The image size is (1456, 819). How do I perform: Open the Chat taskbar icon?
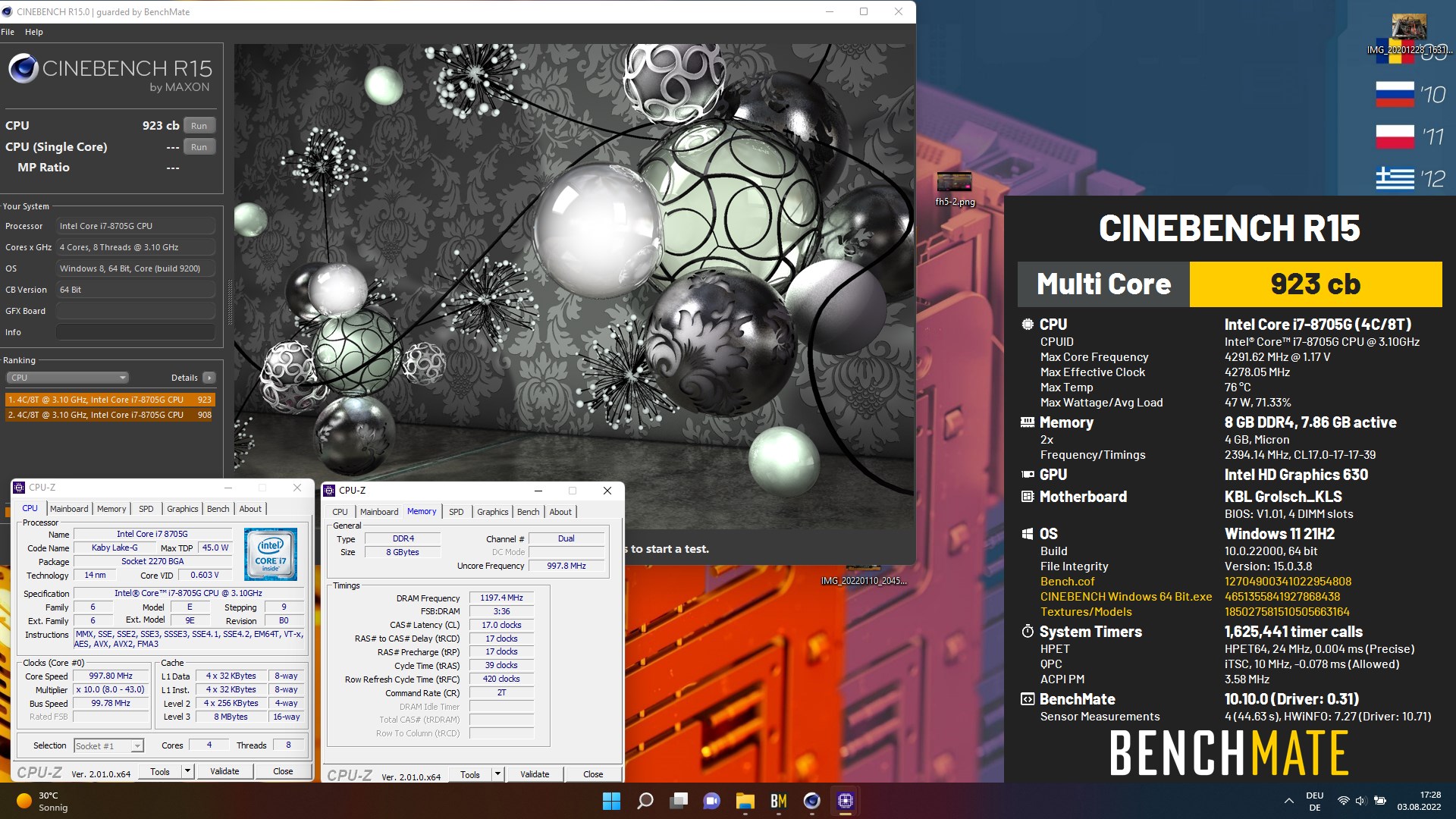(712, 801)
